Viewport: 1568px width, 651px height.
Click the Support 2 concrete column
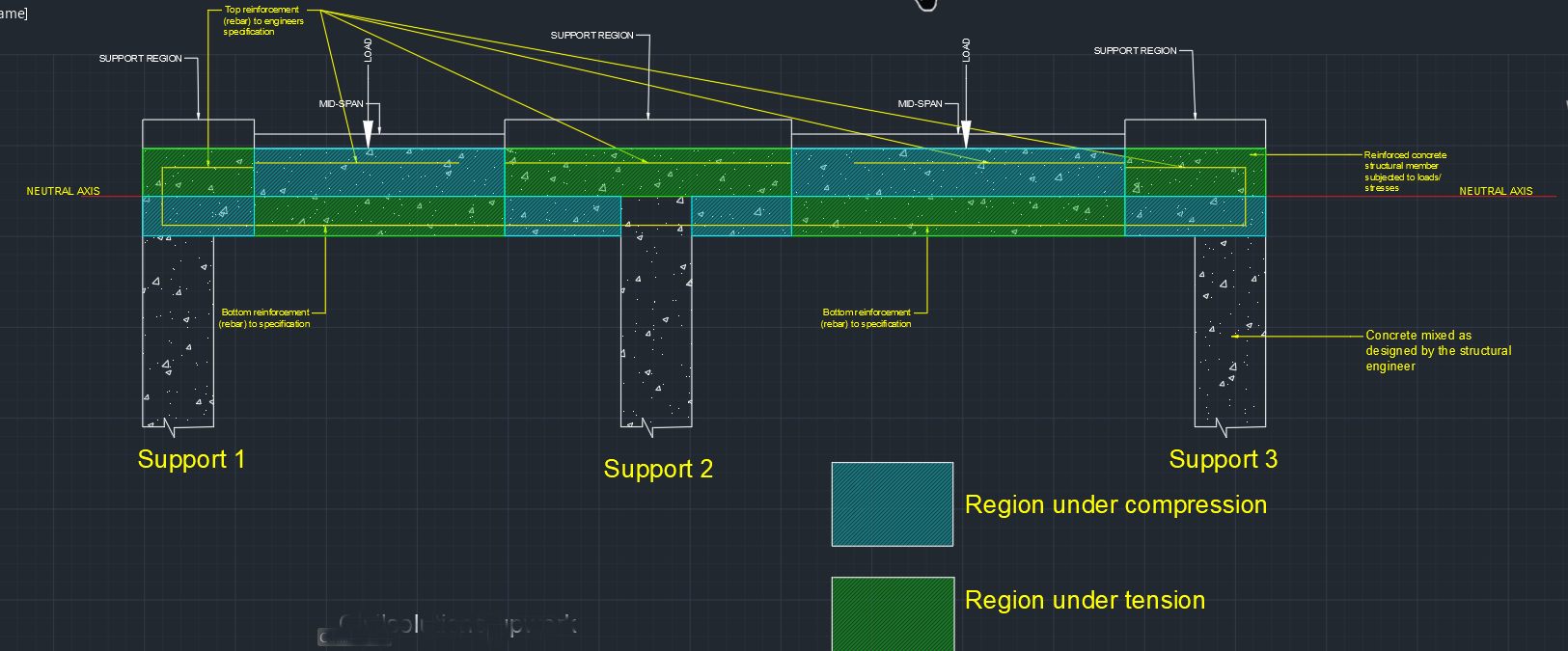coord(656,318)
